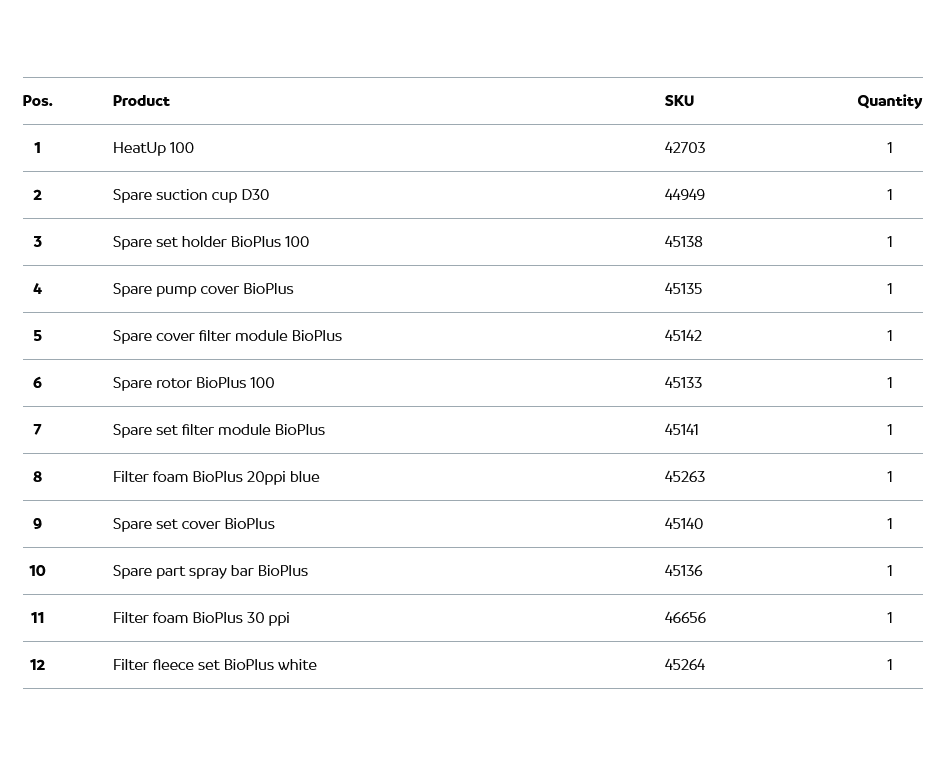Open Spare cover filter module BioPlus
This screenshot has width=949, height=764.
227,336
